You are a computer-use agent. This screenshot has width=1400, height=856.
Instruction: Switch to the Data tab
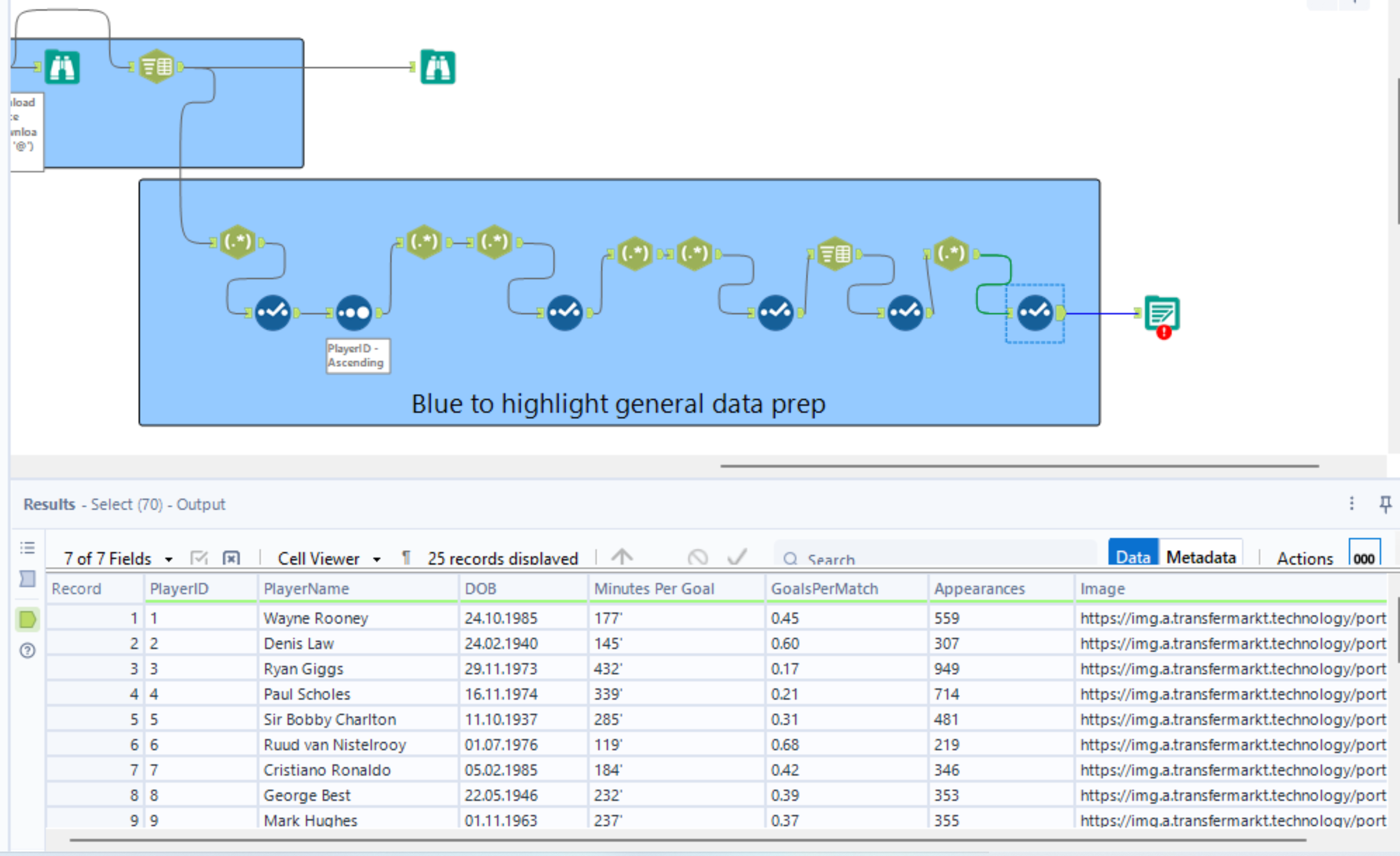point(1132,556)
